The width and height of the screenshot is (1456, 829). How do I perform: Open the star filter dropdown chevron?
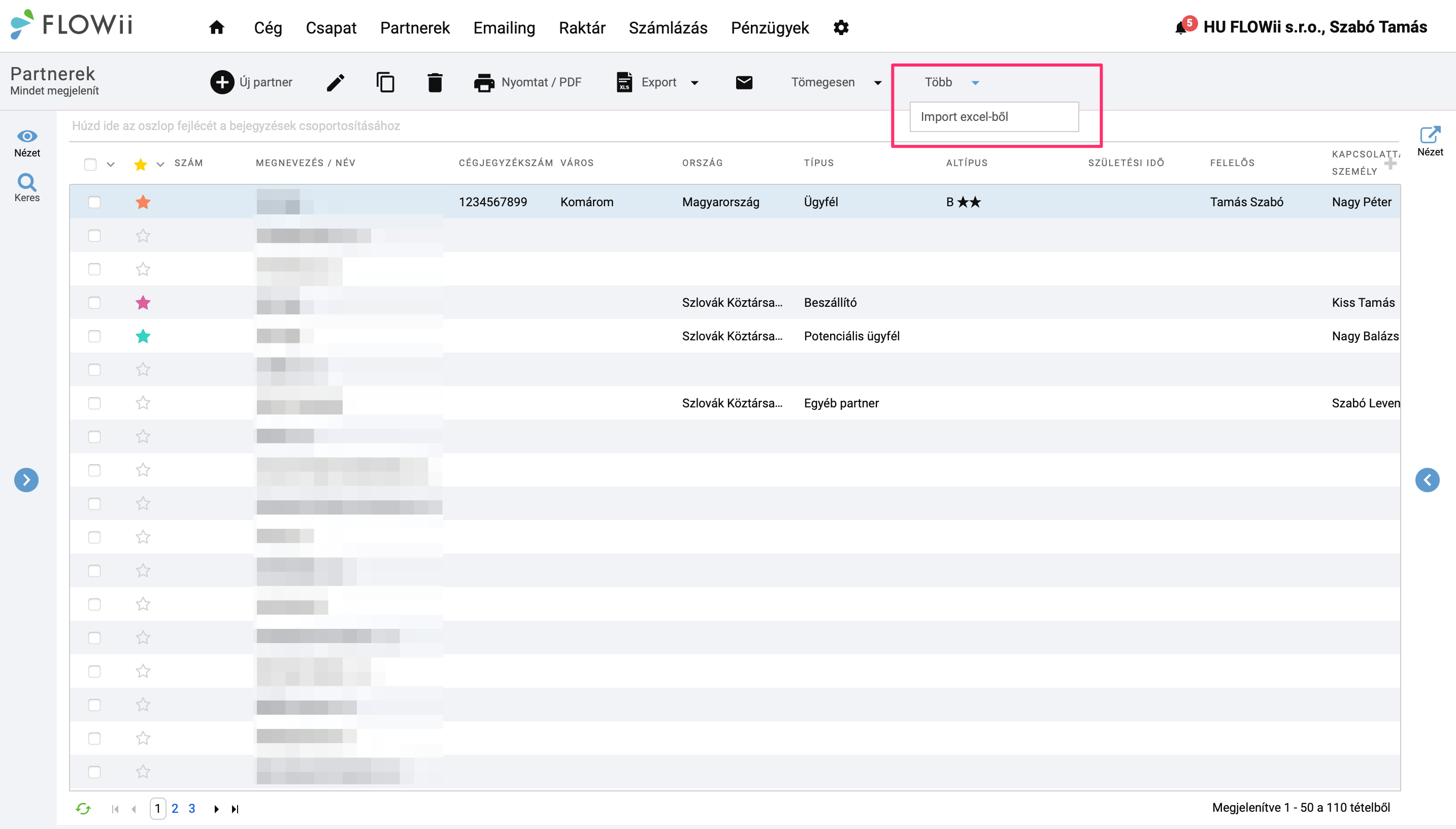coord(160,165)
